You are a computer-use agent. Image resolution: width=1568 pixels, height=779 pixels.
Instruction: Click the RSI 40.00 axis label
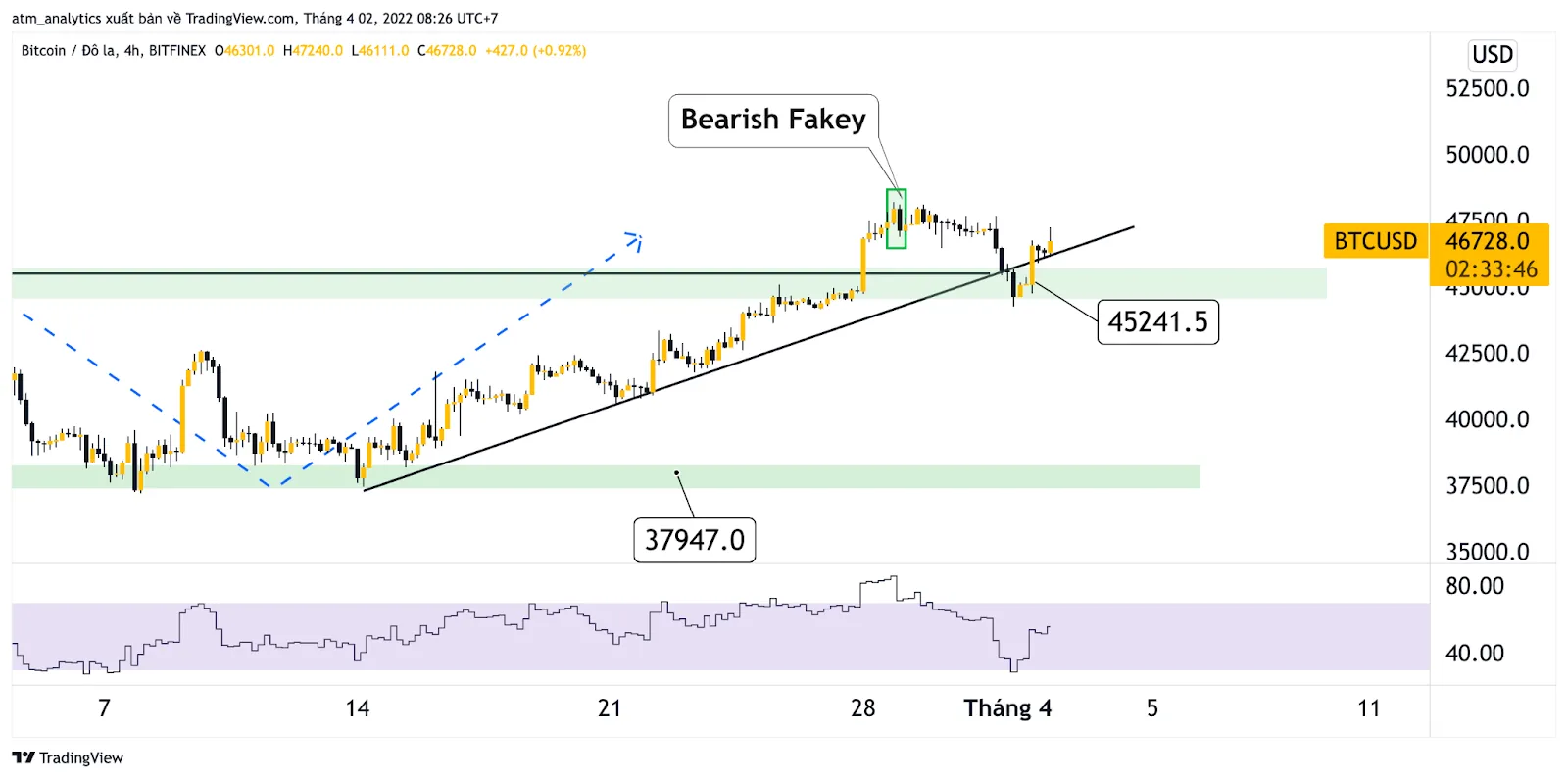[1475, 653]
